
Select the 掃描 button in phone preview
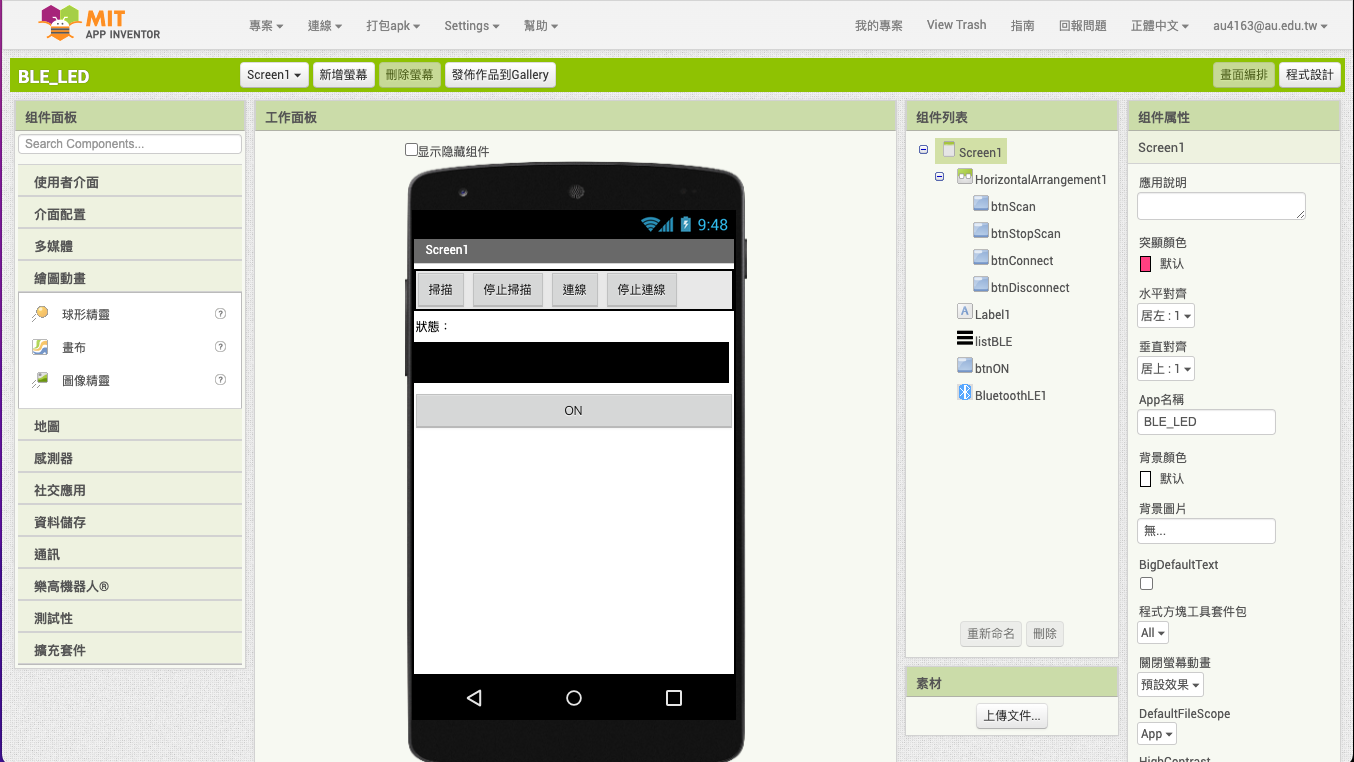(441, 290)
